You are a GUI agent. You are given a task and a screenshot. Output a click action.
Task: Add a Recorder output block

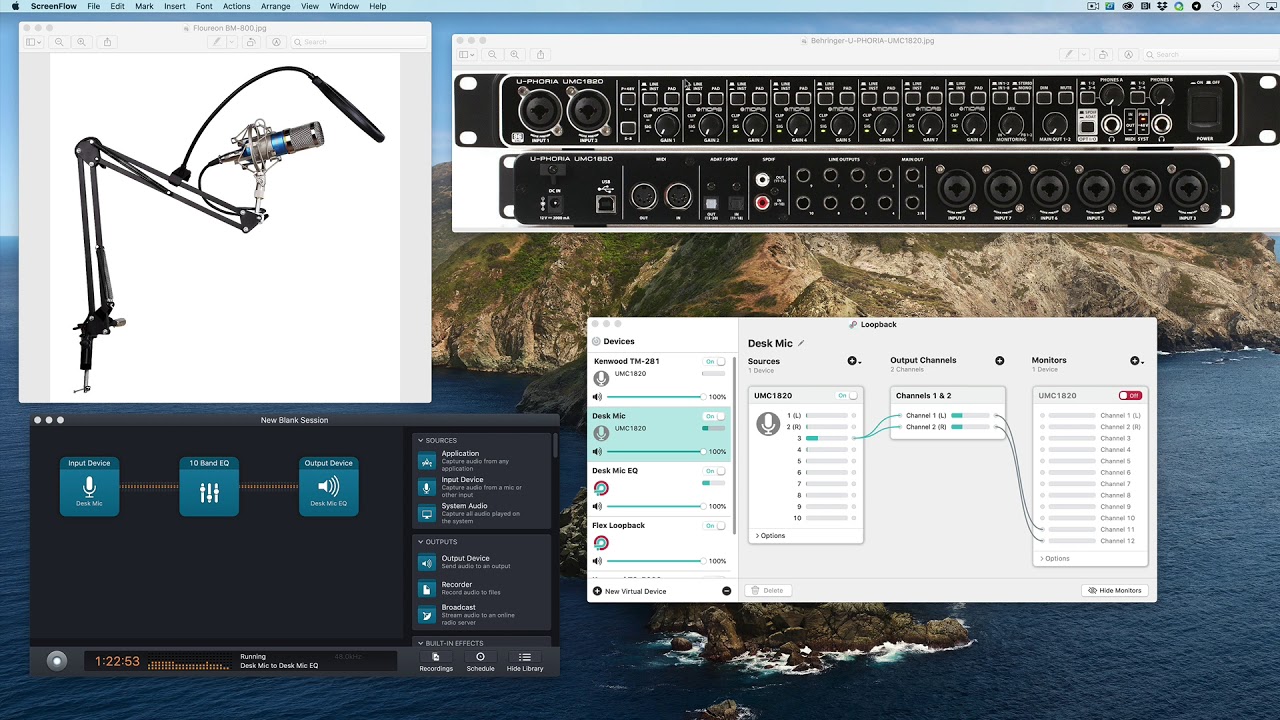click(482, 588)
